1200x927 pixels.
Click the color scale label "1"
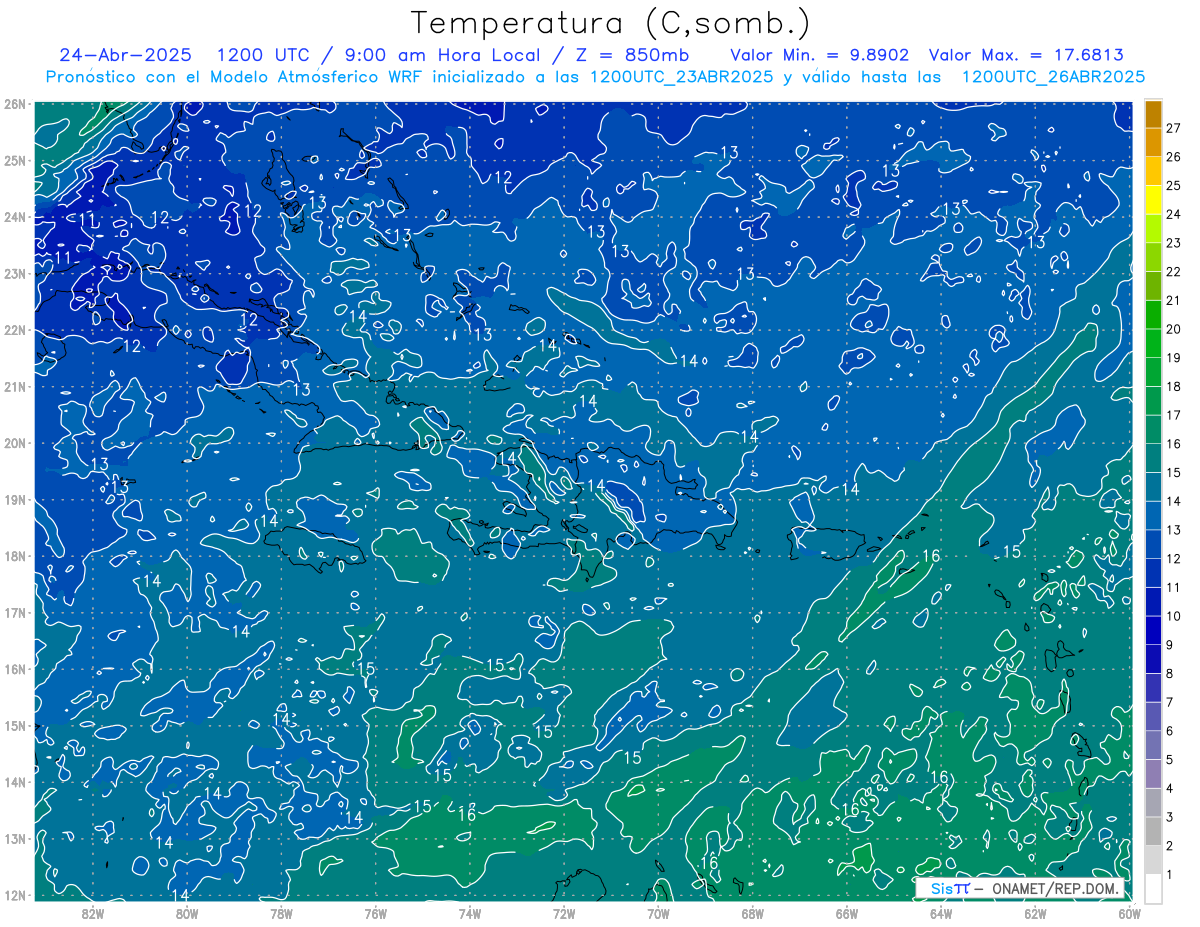[x=1169, y=875]
